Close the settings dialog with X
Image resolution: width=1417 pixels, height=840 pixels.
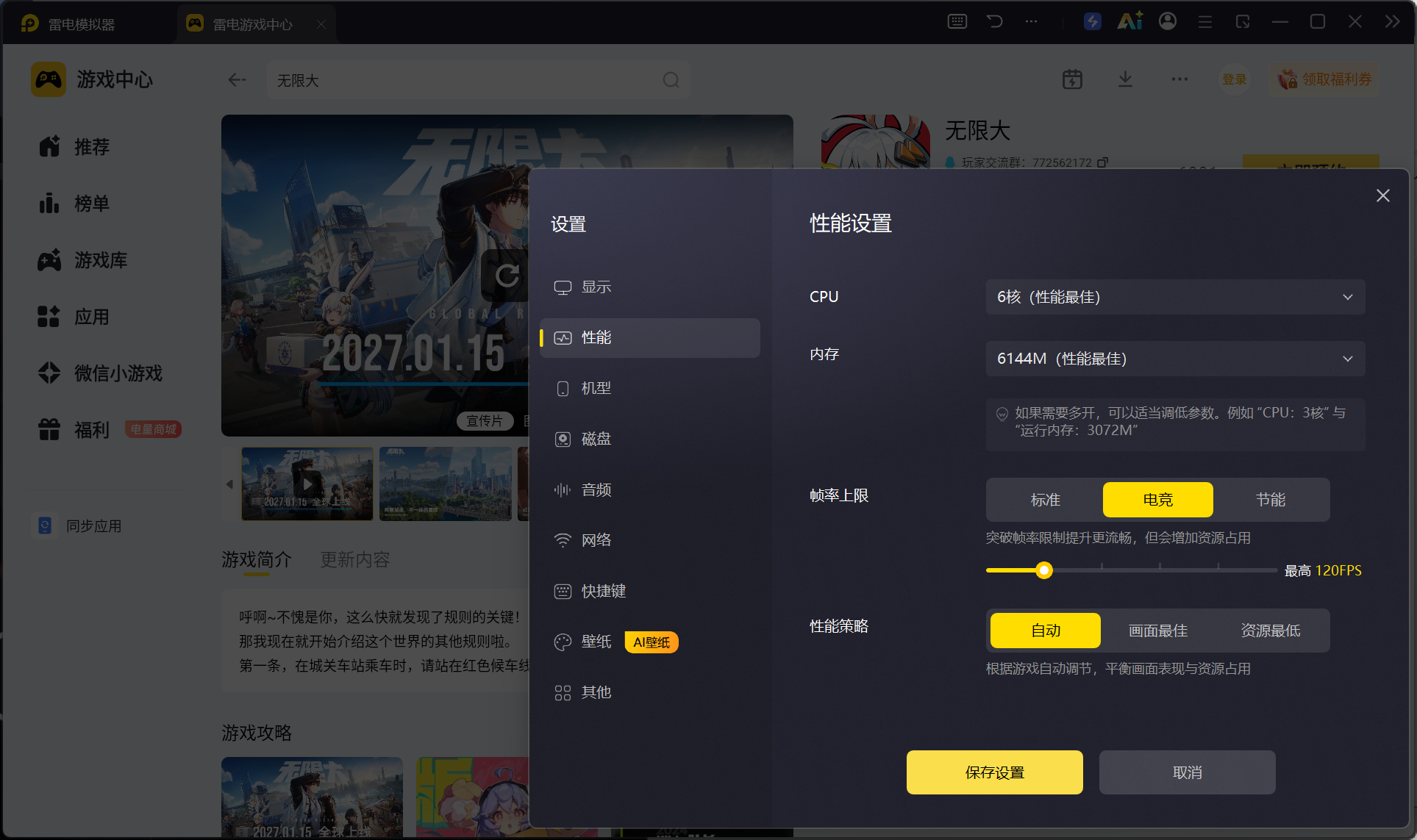tap(1382, 195)
